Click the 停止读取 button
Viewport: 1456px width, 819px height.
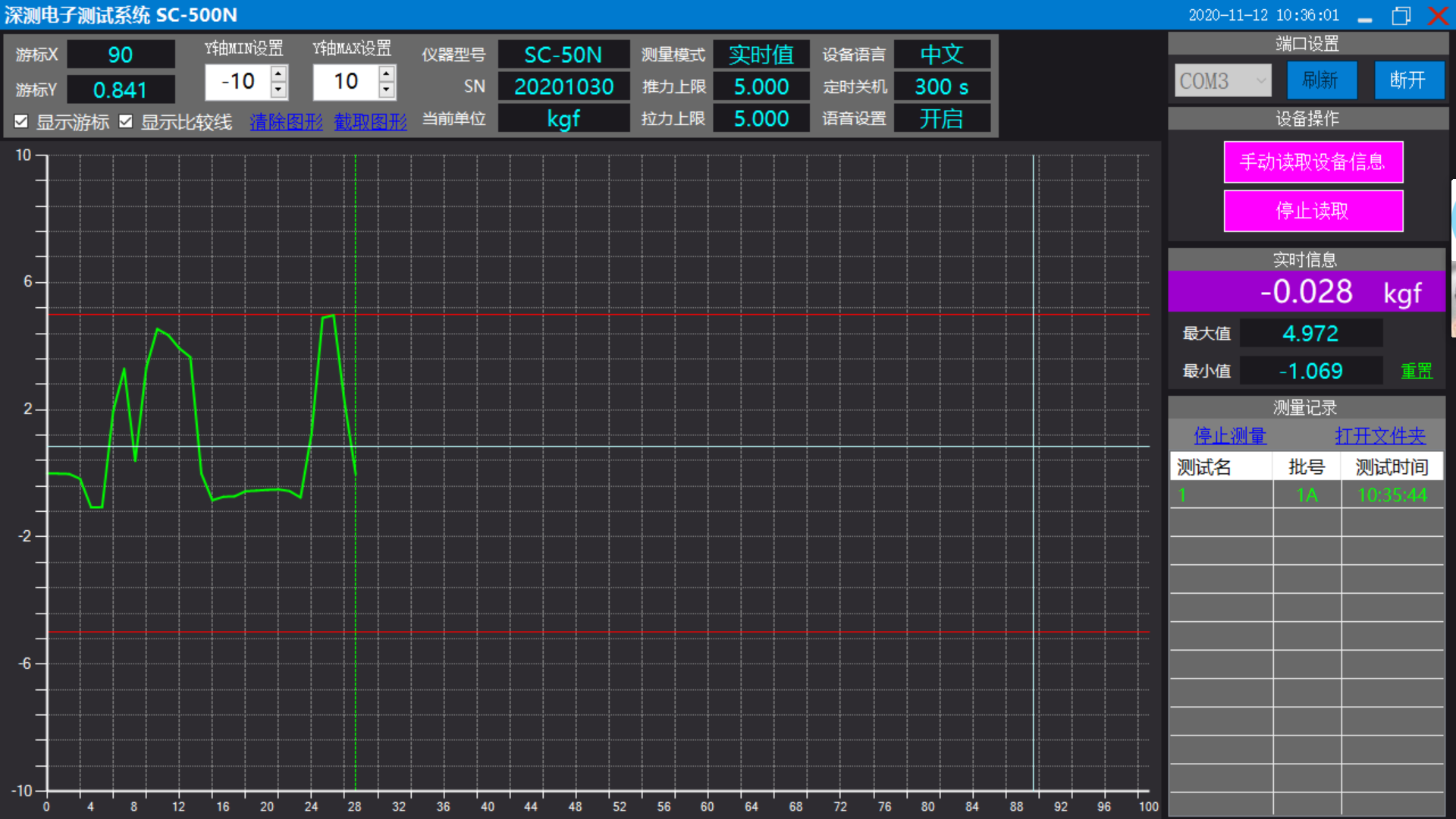tap(1313, 211)
